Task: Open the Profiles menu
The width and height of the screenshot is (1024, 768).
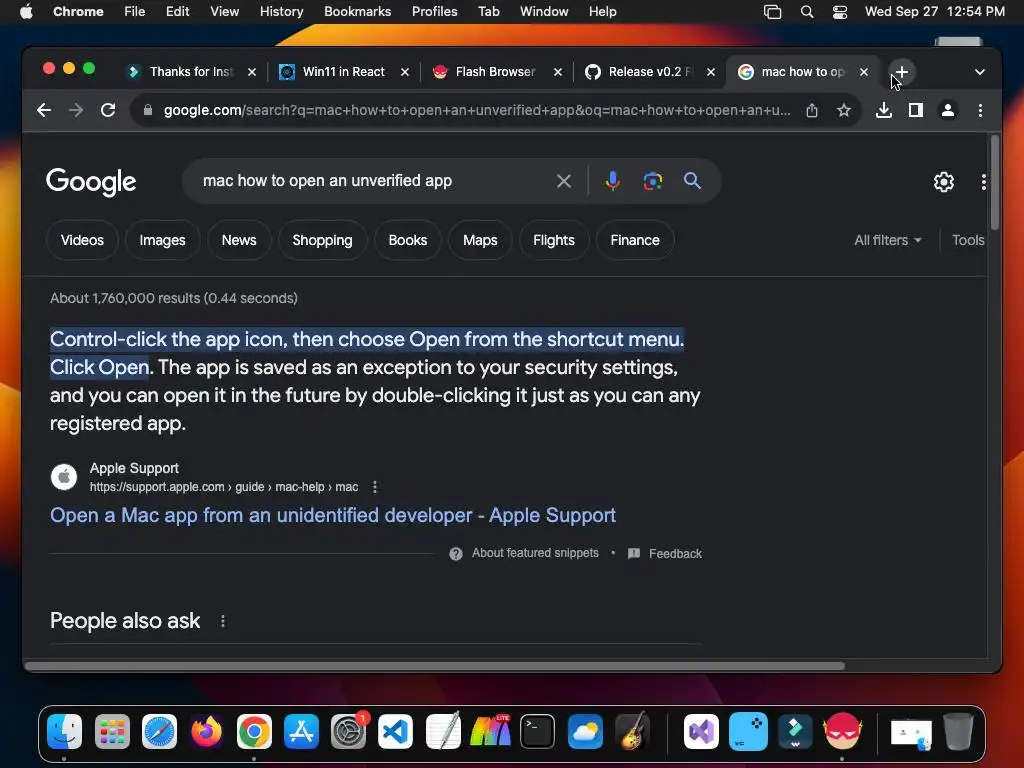Action: click(434, 12)
